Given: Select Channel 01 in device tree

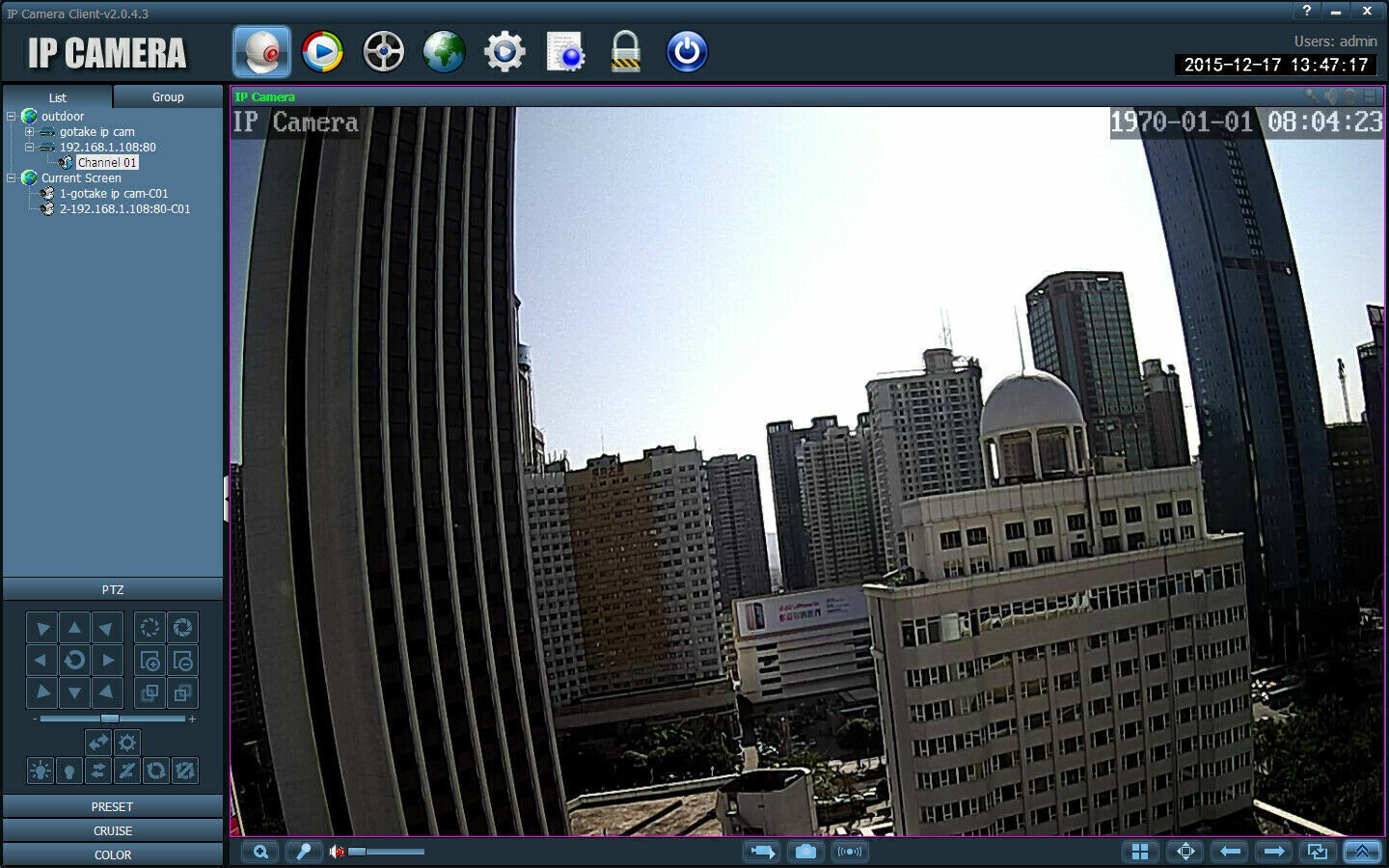Looking at the screenshot, I should tap(107, 162).
